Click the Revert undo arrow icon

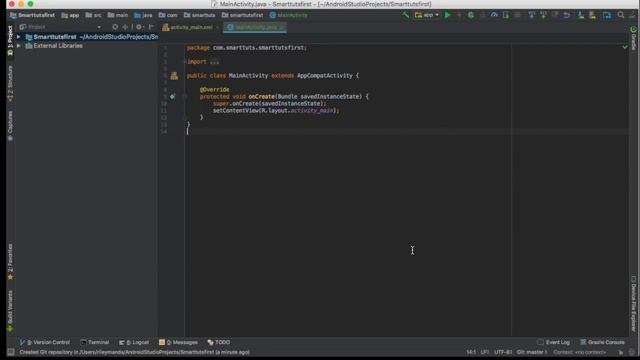click(x=567, y=15)
